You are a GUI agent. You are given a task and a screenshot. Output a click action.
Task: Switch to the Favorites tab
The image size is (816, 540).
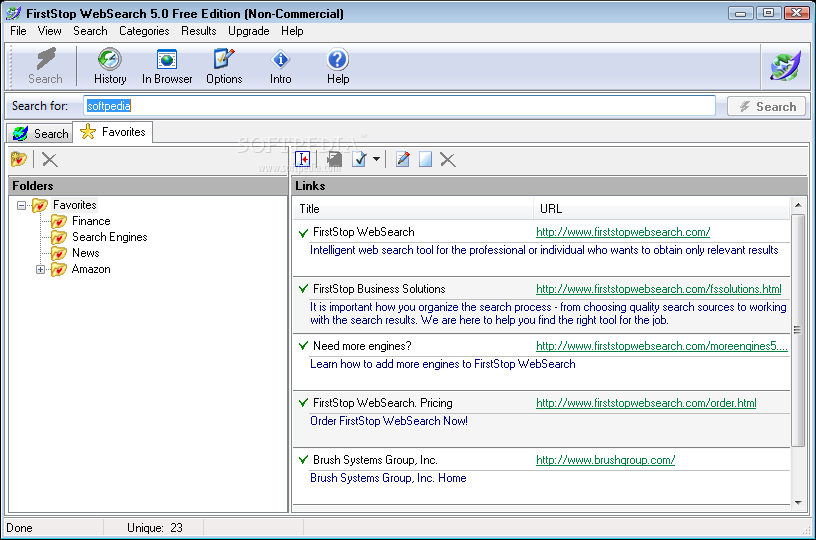tap(113, 132)
